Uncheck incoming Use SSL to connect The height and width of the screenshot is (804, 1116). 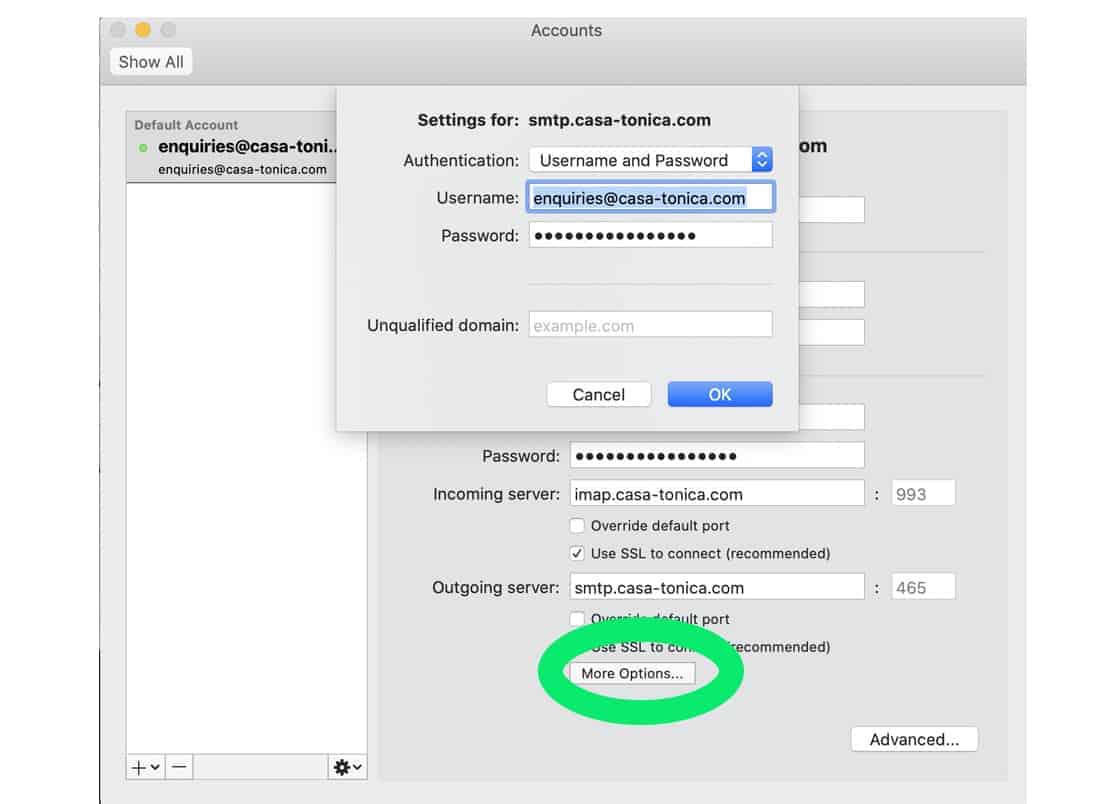point(577,553)
